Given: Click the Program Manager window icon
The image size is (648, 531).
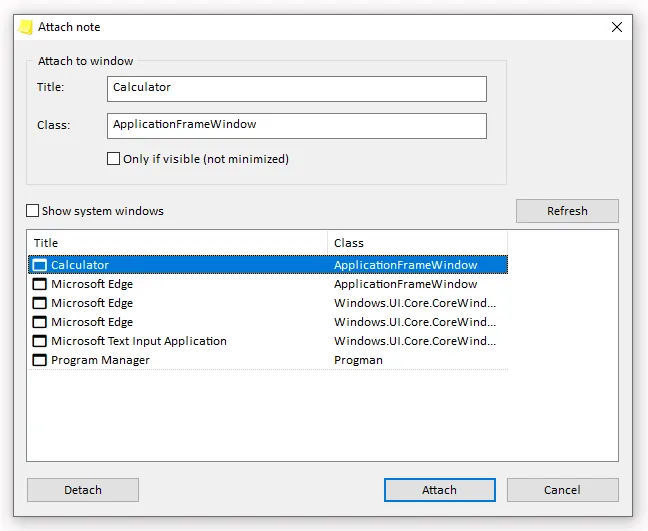Looking at the screenshot, I should tap(39, 360).
